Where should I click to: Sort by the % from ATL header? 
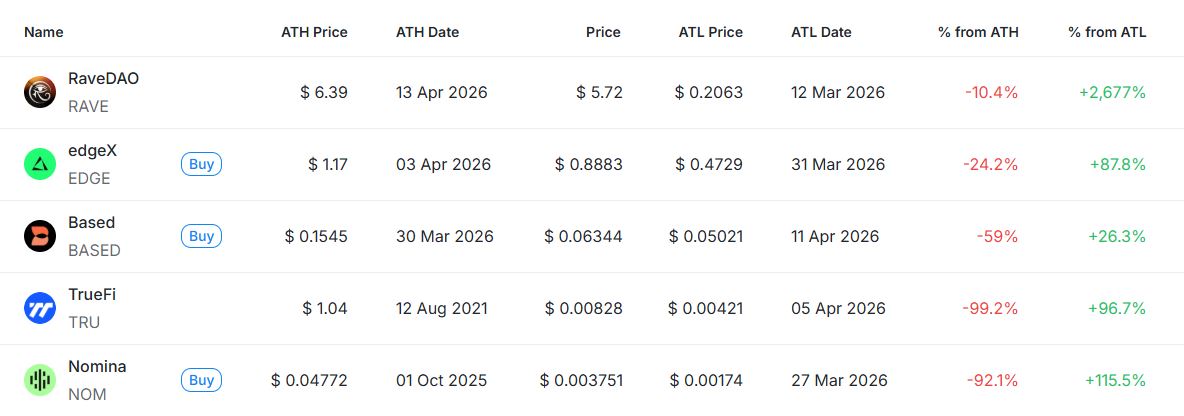tap(1107, 32)
